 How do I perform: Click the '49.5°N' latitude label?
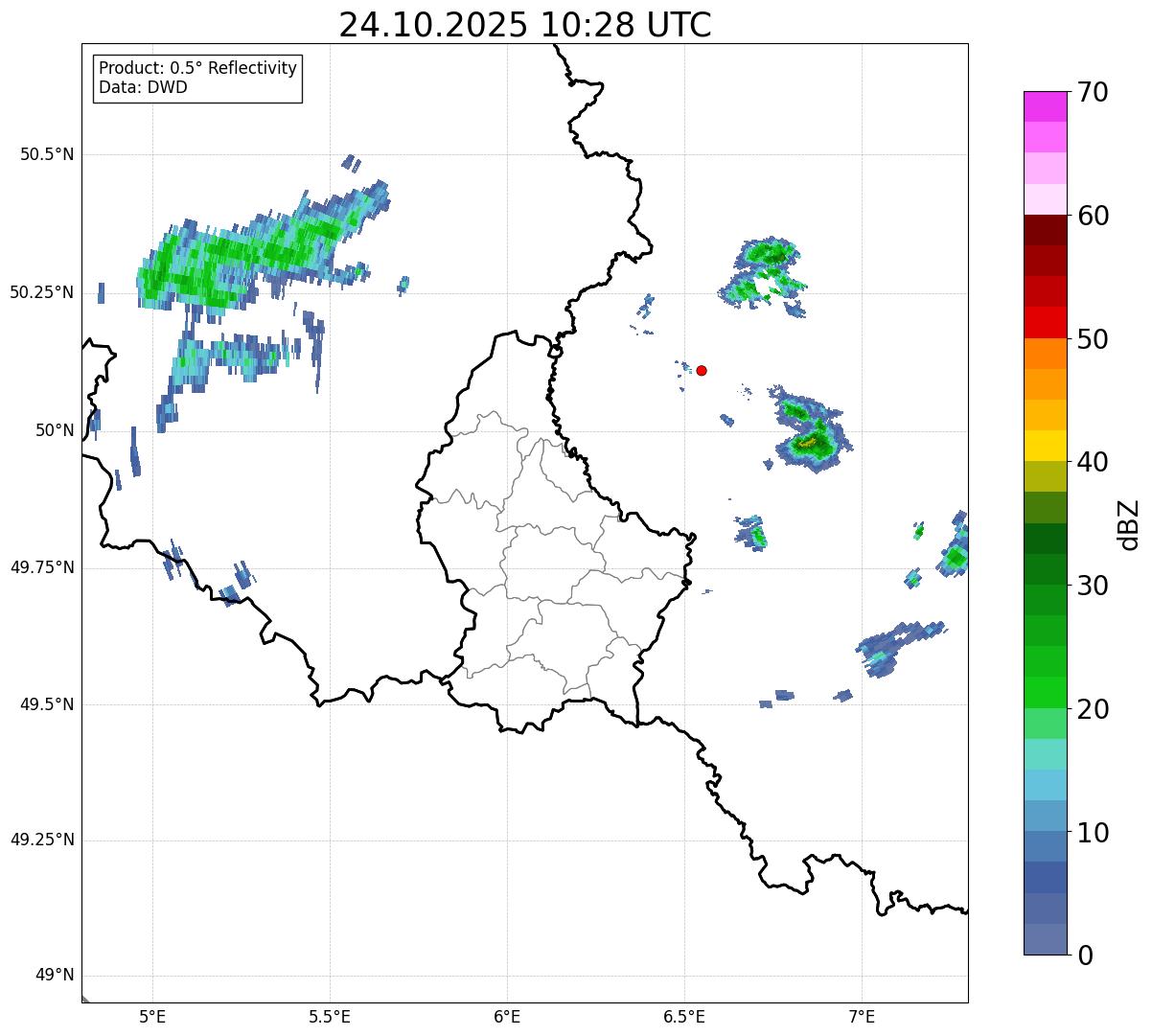[x=47, y=704]
